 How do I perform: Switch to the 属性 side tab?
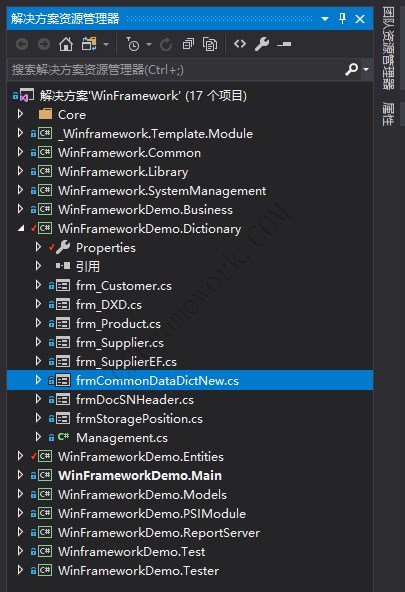(388, 114)
